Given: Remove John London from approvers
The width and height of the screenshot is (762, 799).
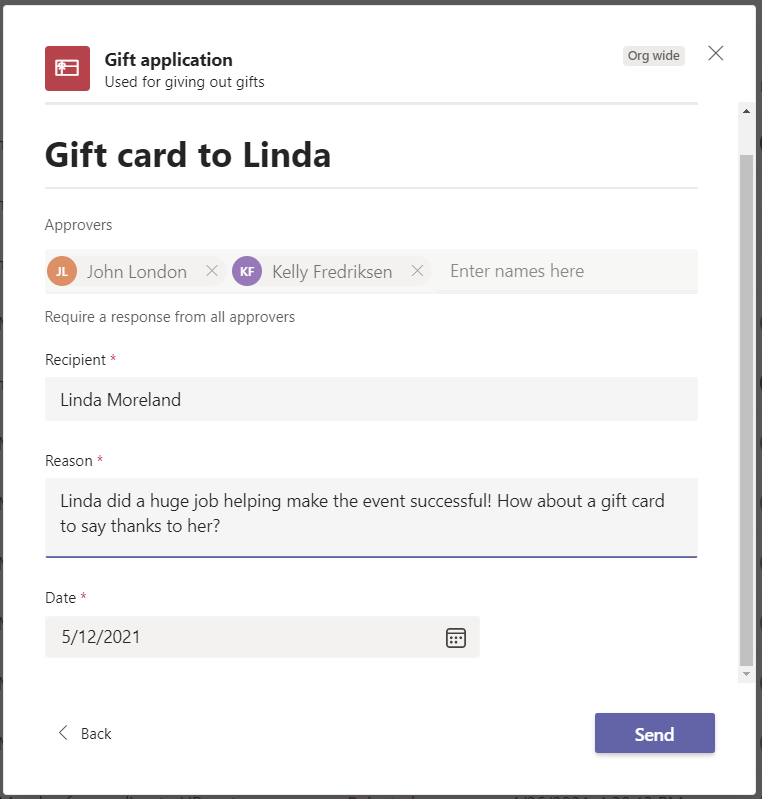Looking at the screenshot, I should [x=212, y=271].
